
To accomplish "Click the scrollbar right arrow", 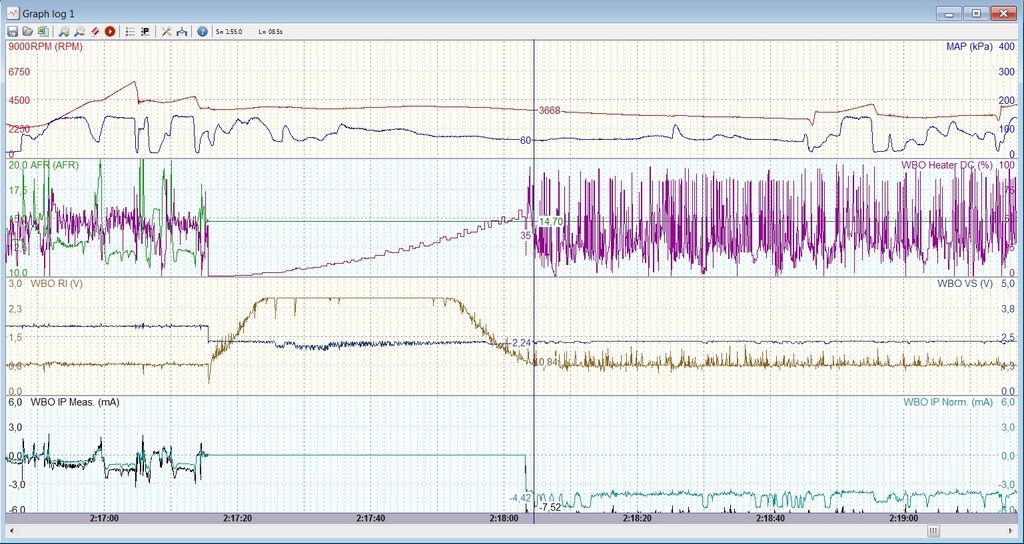I will (x=1009, y=531).
